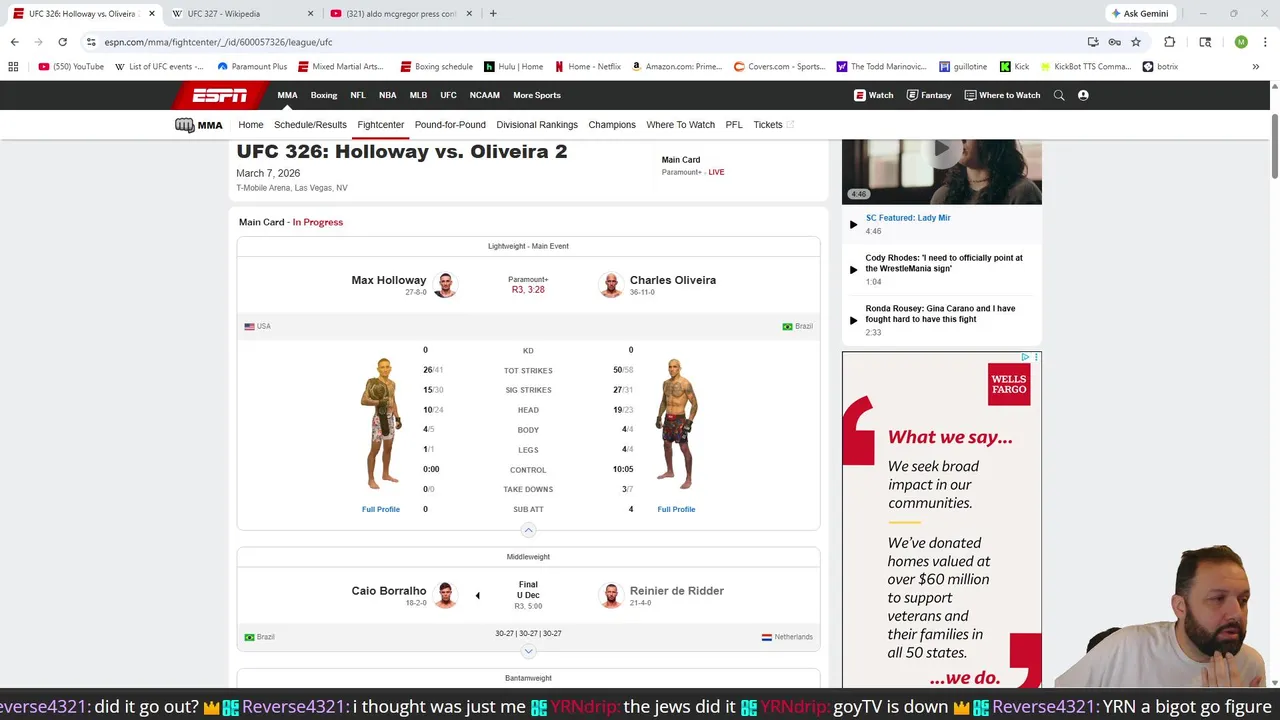Open Divisional Rankings page
Screen dimensions: 1280x720
coord(537,125)
